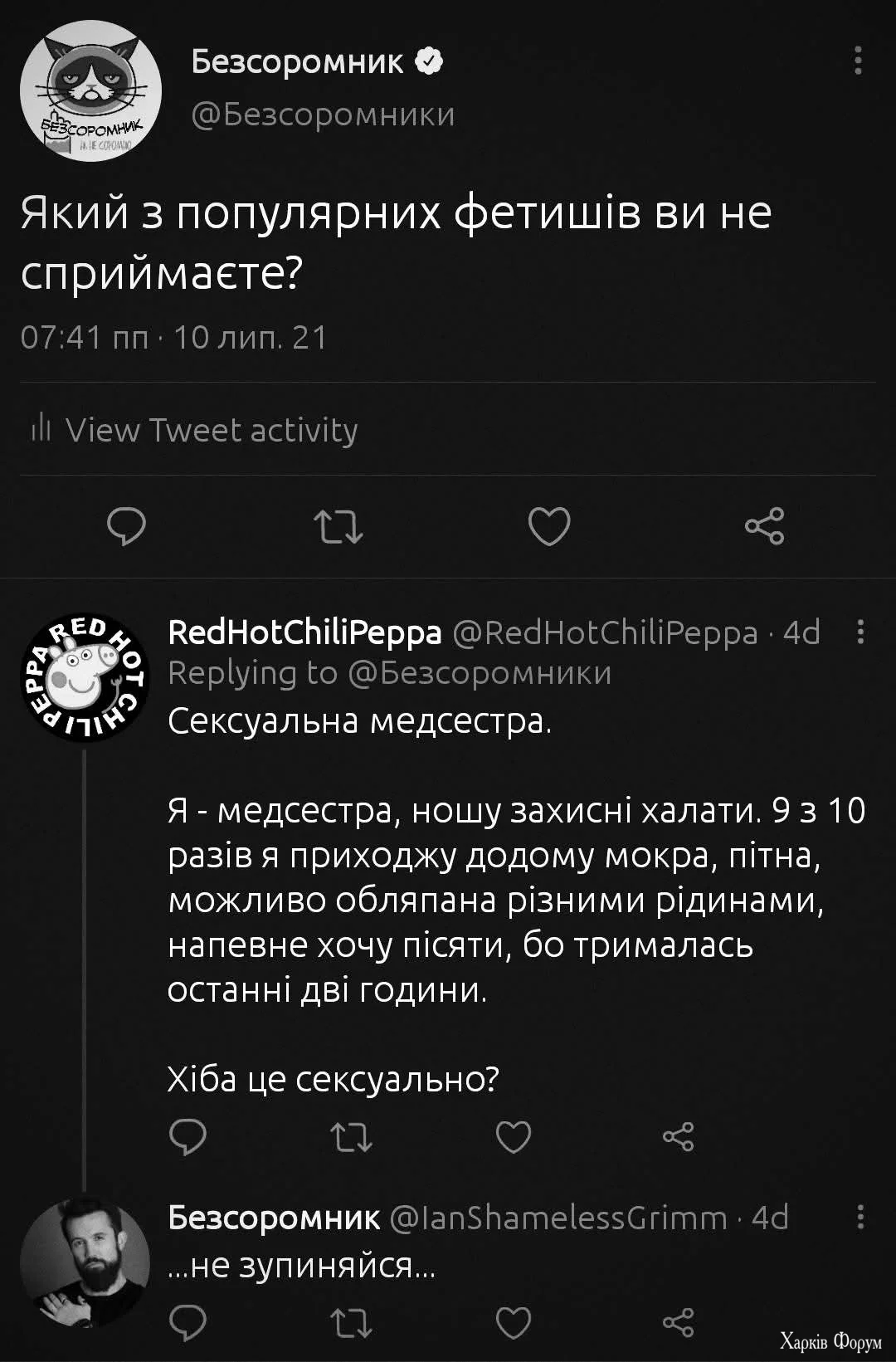Retweet the "не зупиняйся" reply
Image resolution: width=896 pixels, height=1362 pixels.
[x=351, y=1322]
